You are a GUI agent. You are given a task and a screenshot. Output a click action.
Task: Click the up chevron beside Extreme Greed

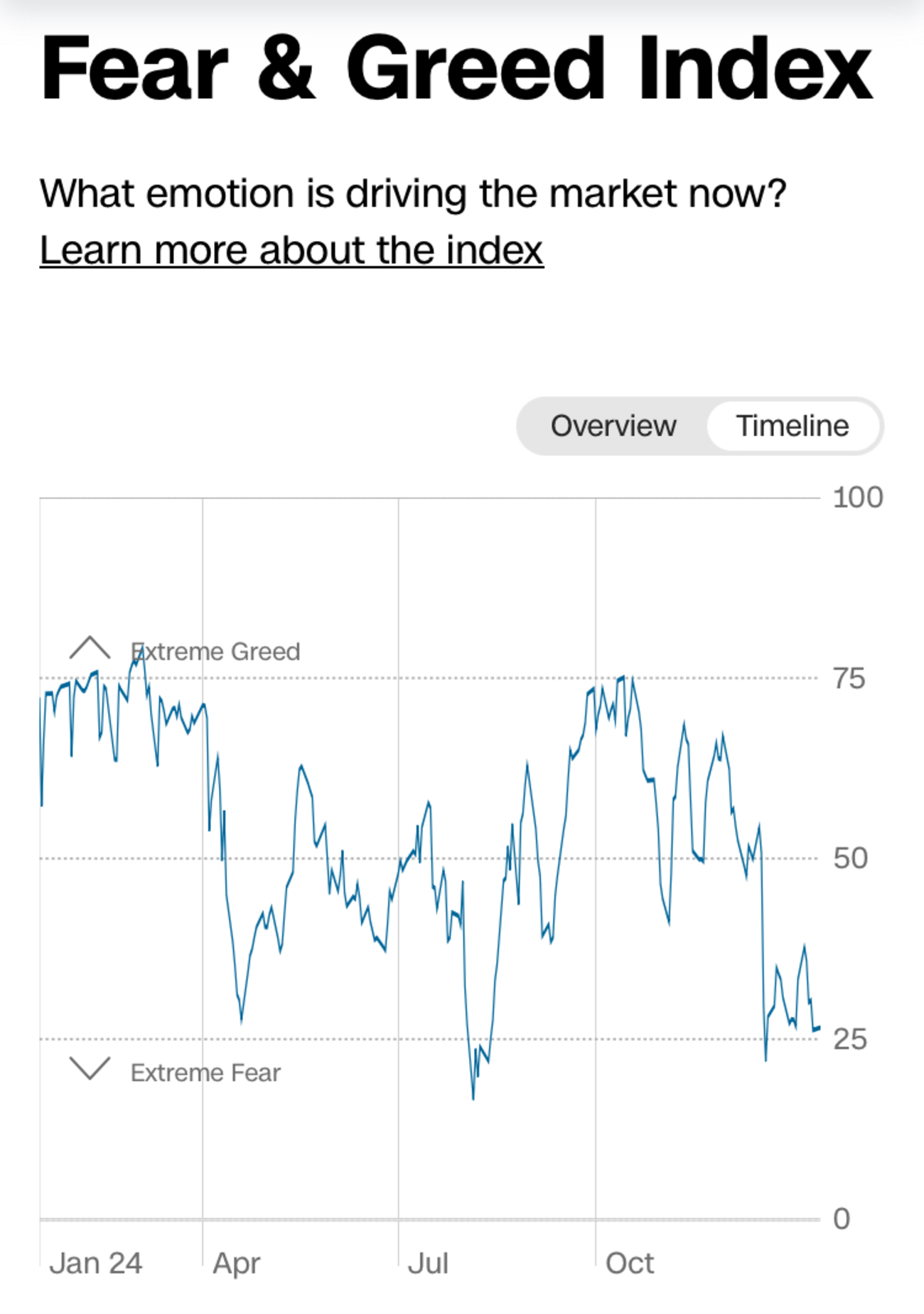click(x=90, y=647)
